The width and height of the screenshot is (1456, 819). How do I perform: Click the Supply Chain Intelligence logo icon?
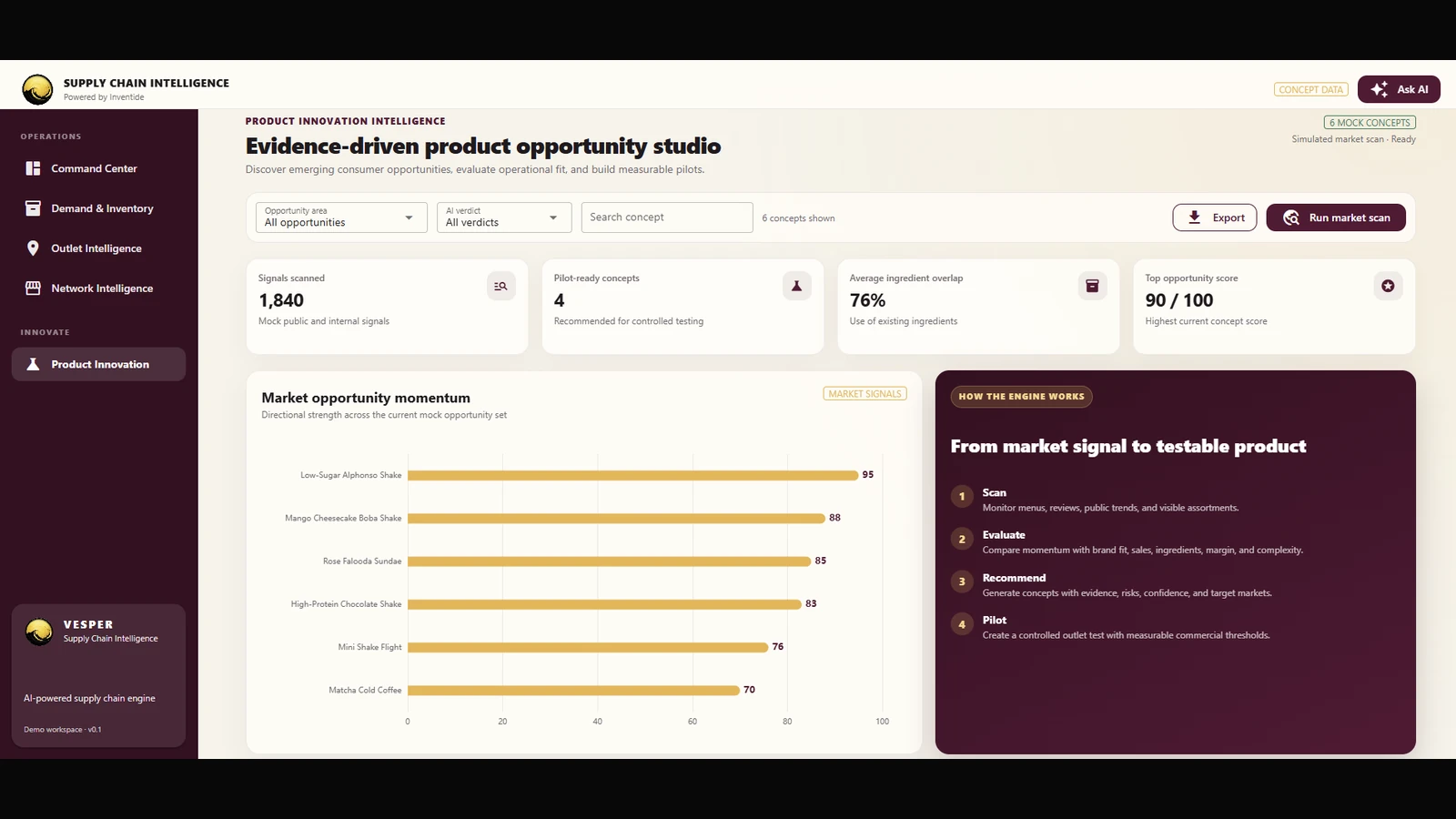coord(37,89)
